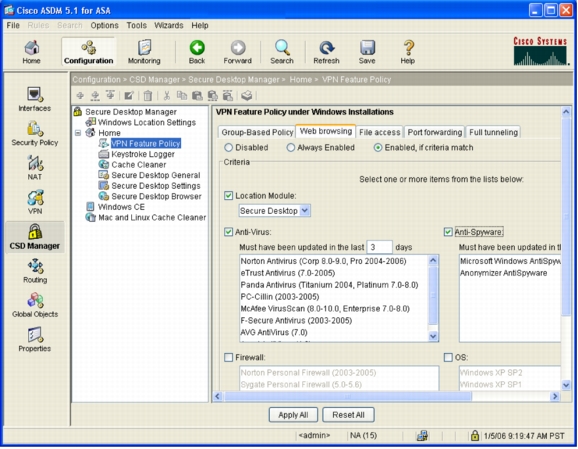Click the Forward arrow icon

point(237,52)
